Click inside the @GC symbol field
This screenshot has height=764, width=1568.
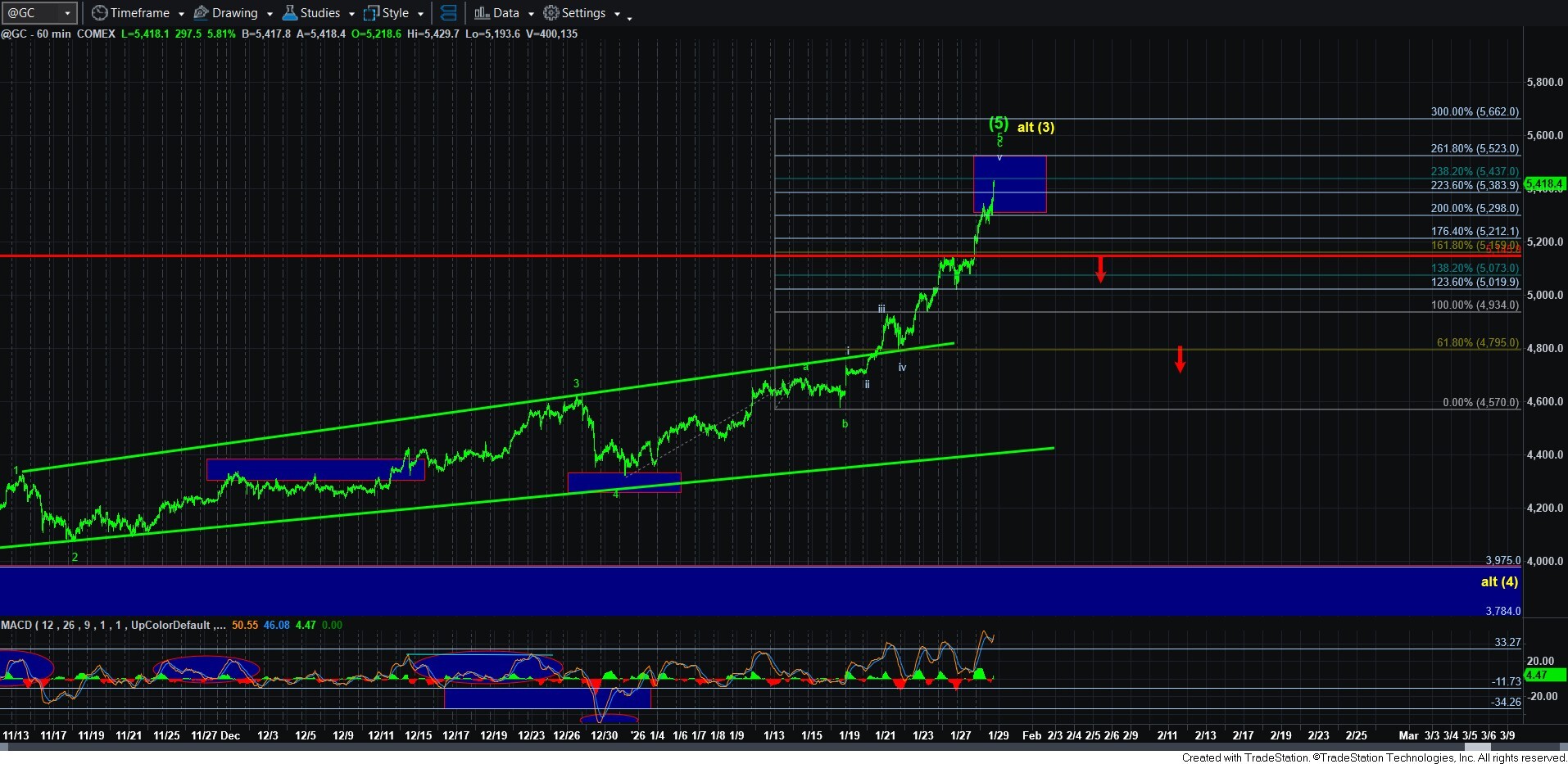pos(31,13)
